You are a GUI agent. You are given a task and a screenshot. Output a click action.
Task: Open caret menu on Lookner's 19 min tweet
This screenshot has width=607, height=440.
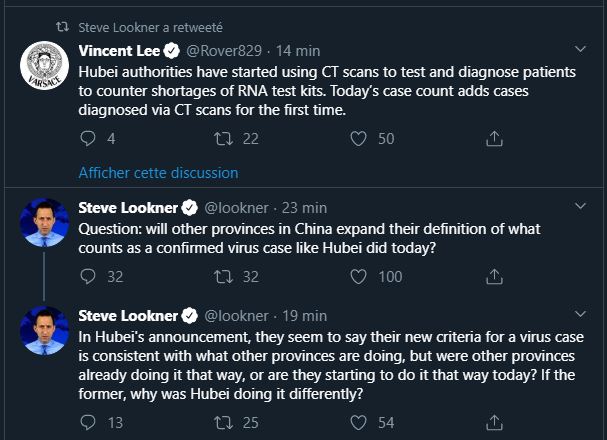pos(582,315)
